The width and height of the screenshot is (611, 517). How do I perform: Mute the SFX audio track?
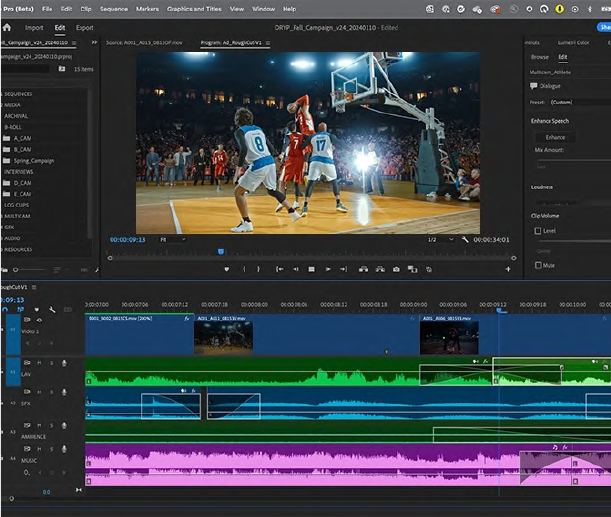[39, 392]
